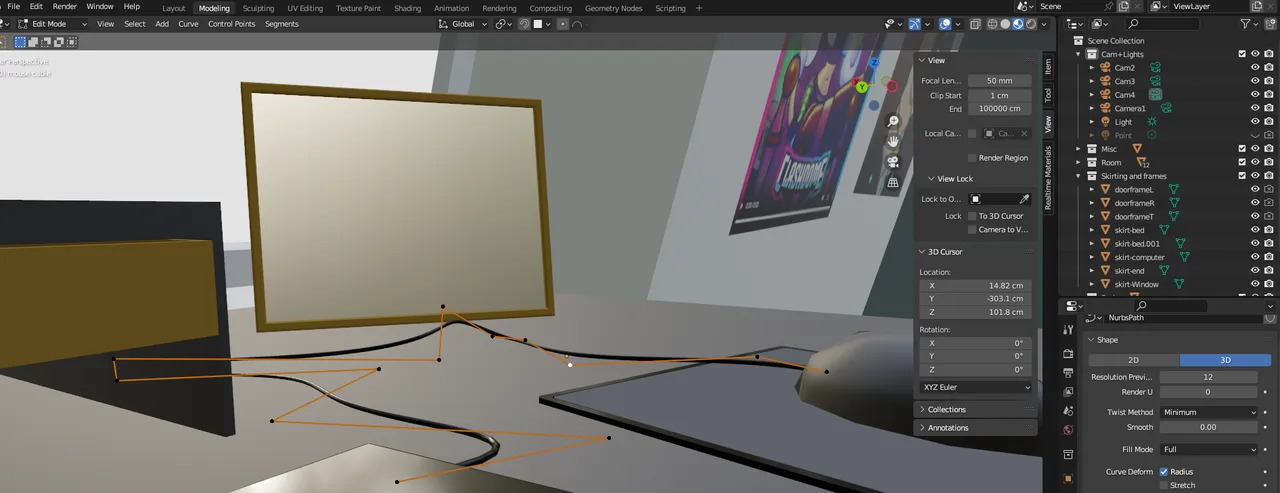Select 2D curve shape button
Screen dimensions: 1280x493
coord(1134,360)
